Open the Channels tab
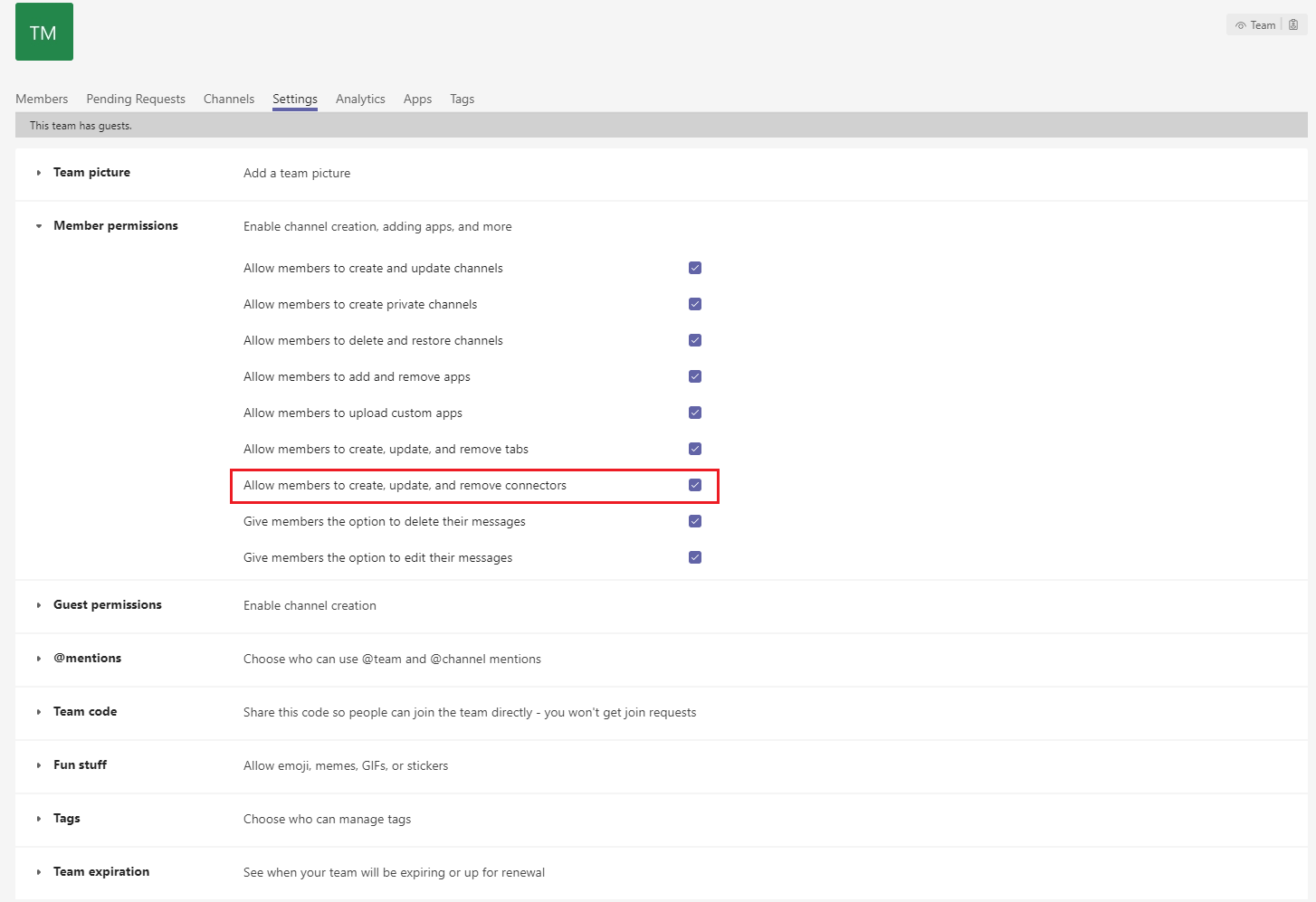 coord(229,99)
